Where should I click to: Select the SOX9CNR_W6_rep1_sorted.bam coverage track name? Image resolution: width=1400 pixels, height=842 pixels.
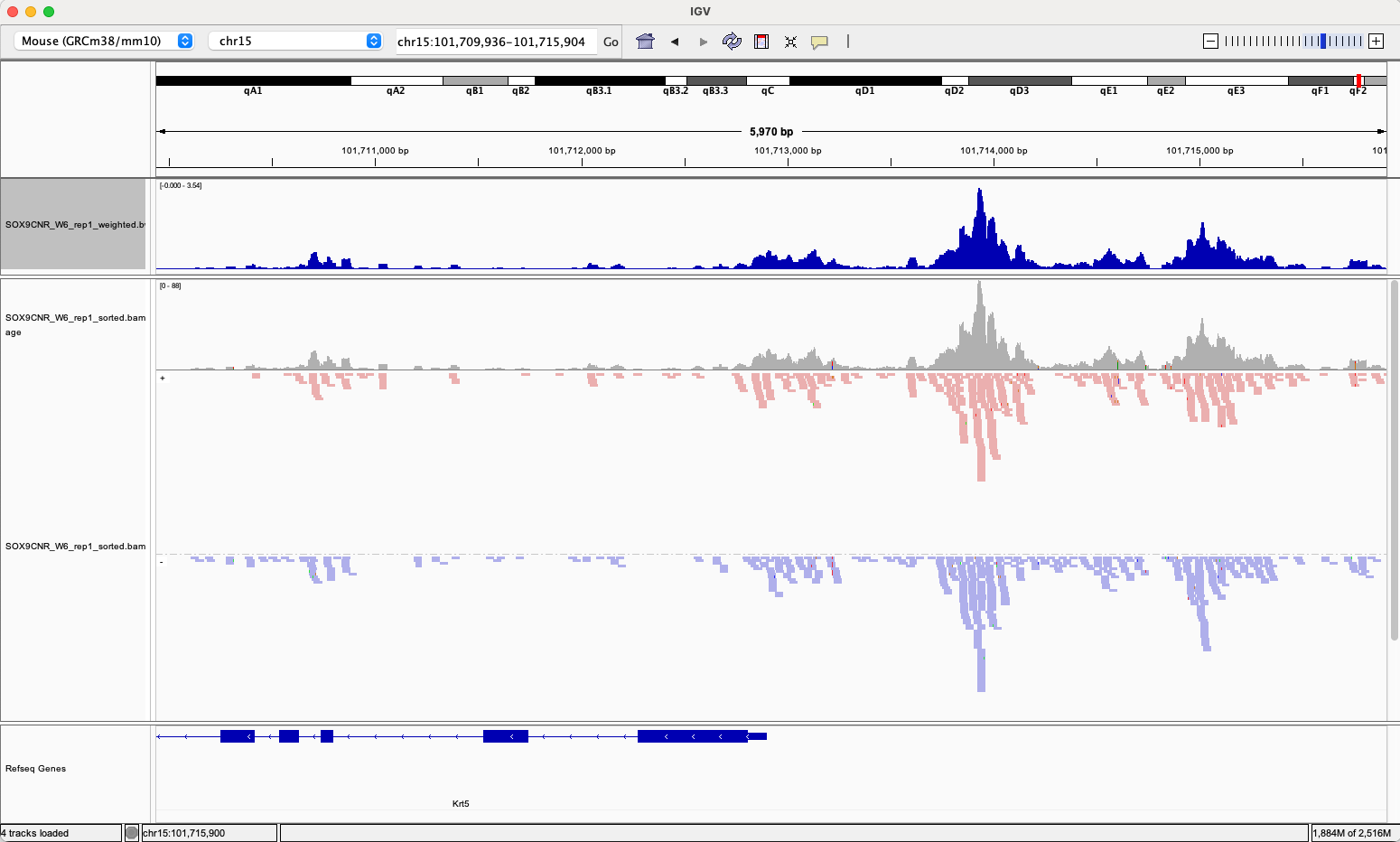75,324
